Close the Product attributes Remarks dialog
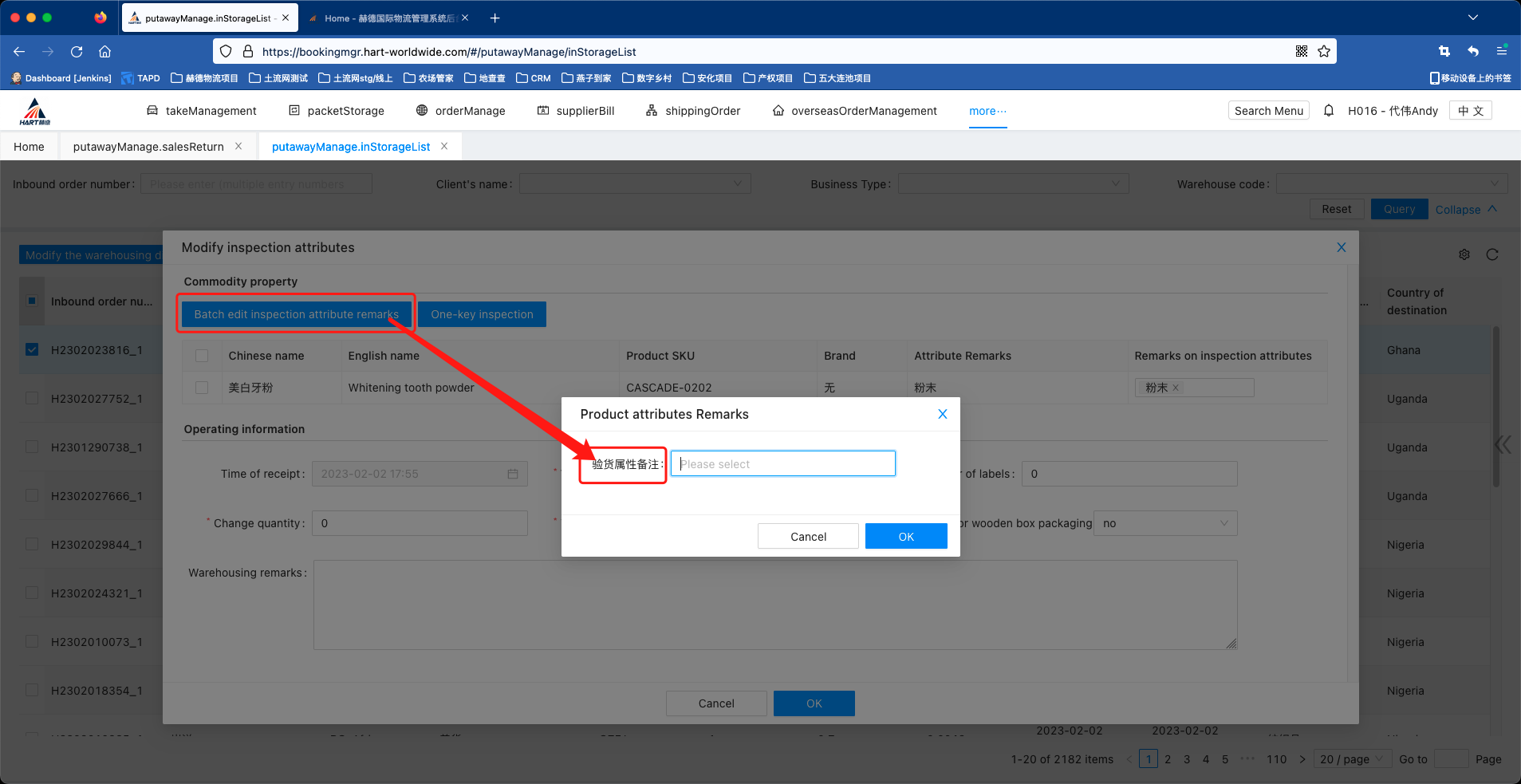Image resolution: width=1521 pixels, height=784 pixels. pyautogui.click(x=942, y=414)
